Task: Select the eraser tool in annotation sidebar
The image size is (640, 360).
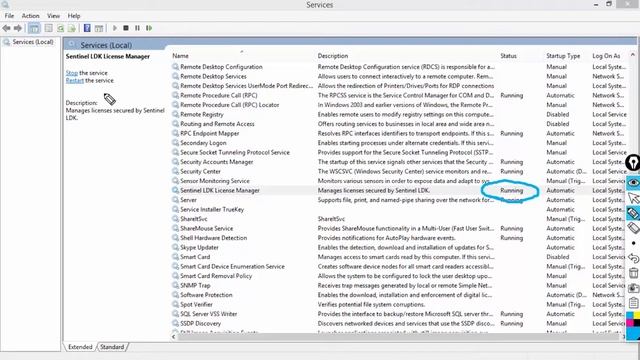Action: coord(633,228)
